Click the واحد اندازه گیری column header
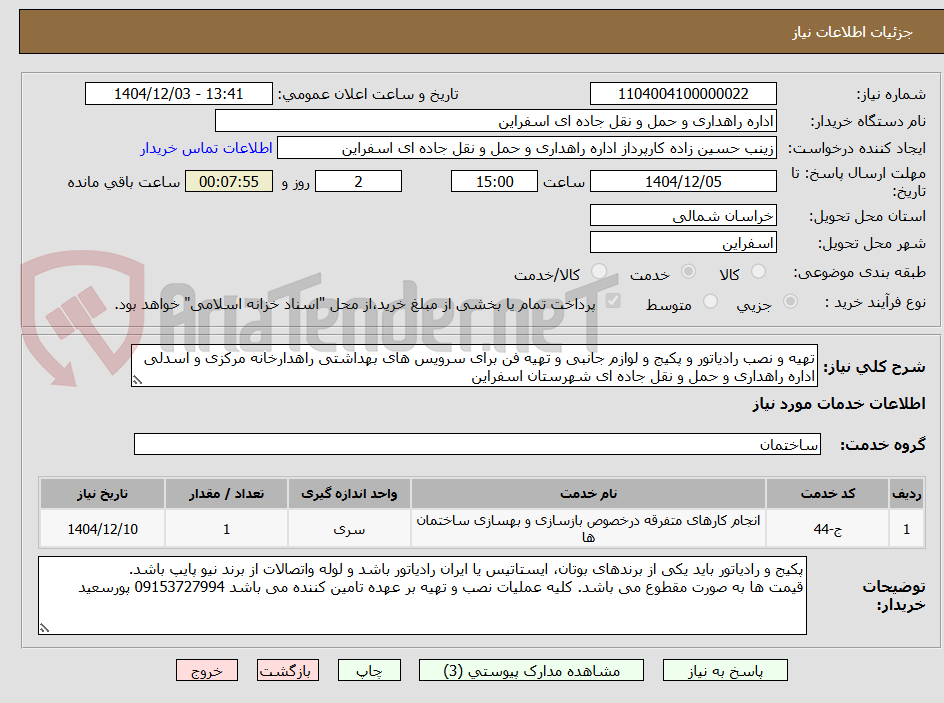 (349, 494)
